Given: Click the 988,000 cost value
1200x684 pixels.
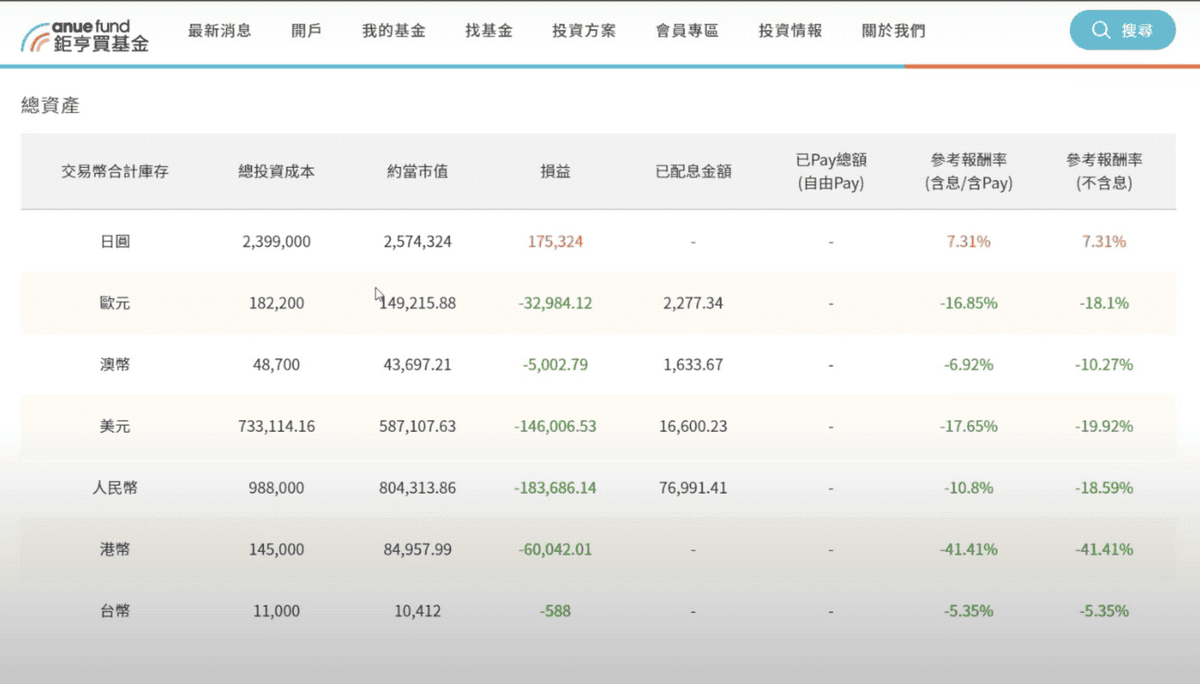Looking at the screenshot, I should click(277, 488).
